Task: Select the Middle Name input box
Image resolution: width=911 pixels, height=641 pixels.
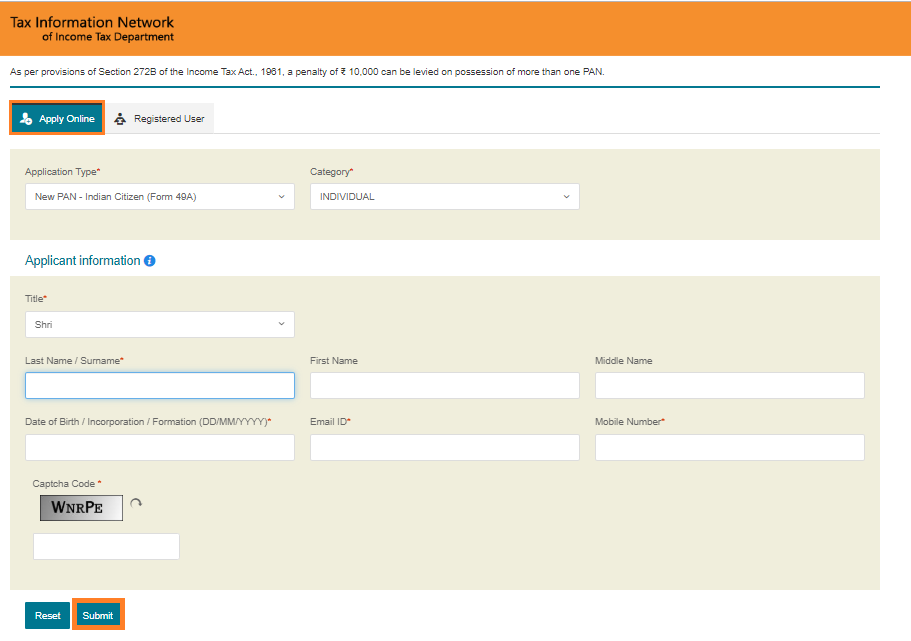Action: 730,385
